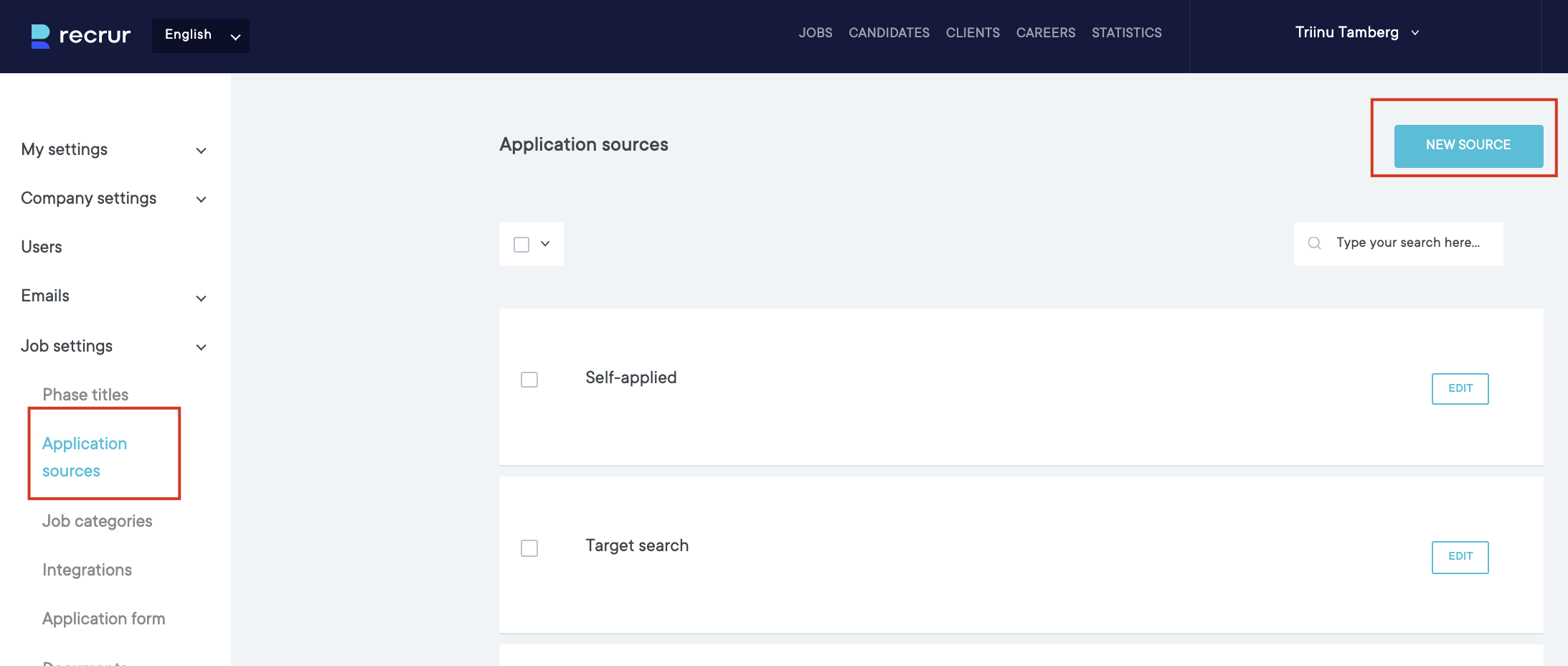Image resolution: width=1568 pixels, height=666 pixels.
Task: Expand My settings section
Action: point(201,151)
